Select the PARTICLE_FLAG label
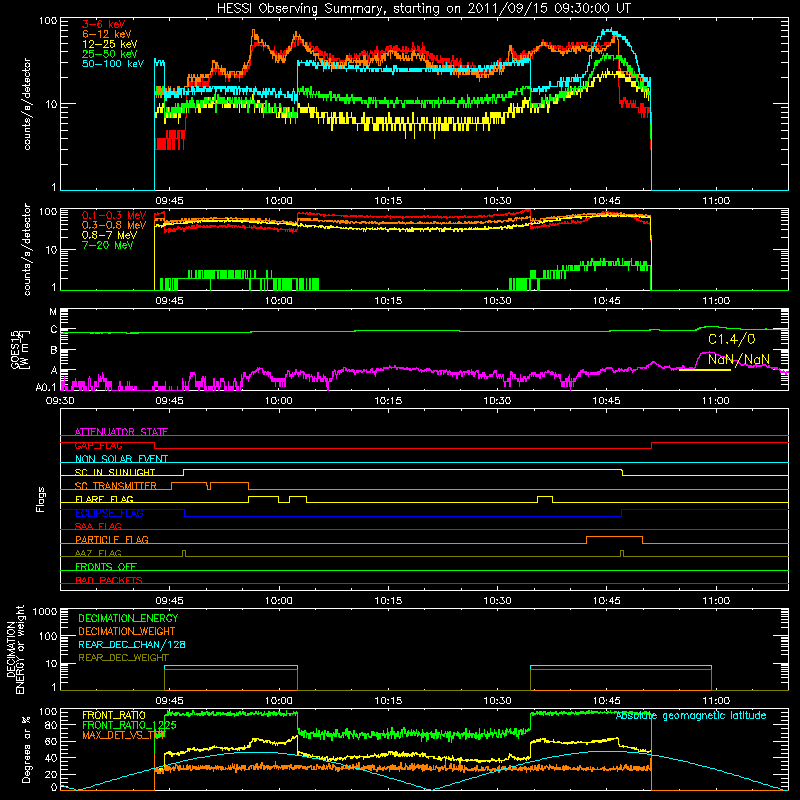This screenshot has width=800, height=800. [x=112, y=539]
